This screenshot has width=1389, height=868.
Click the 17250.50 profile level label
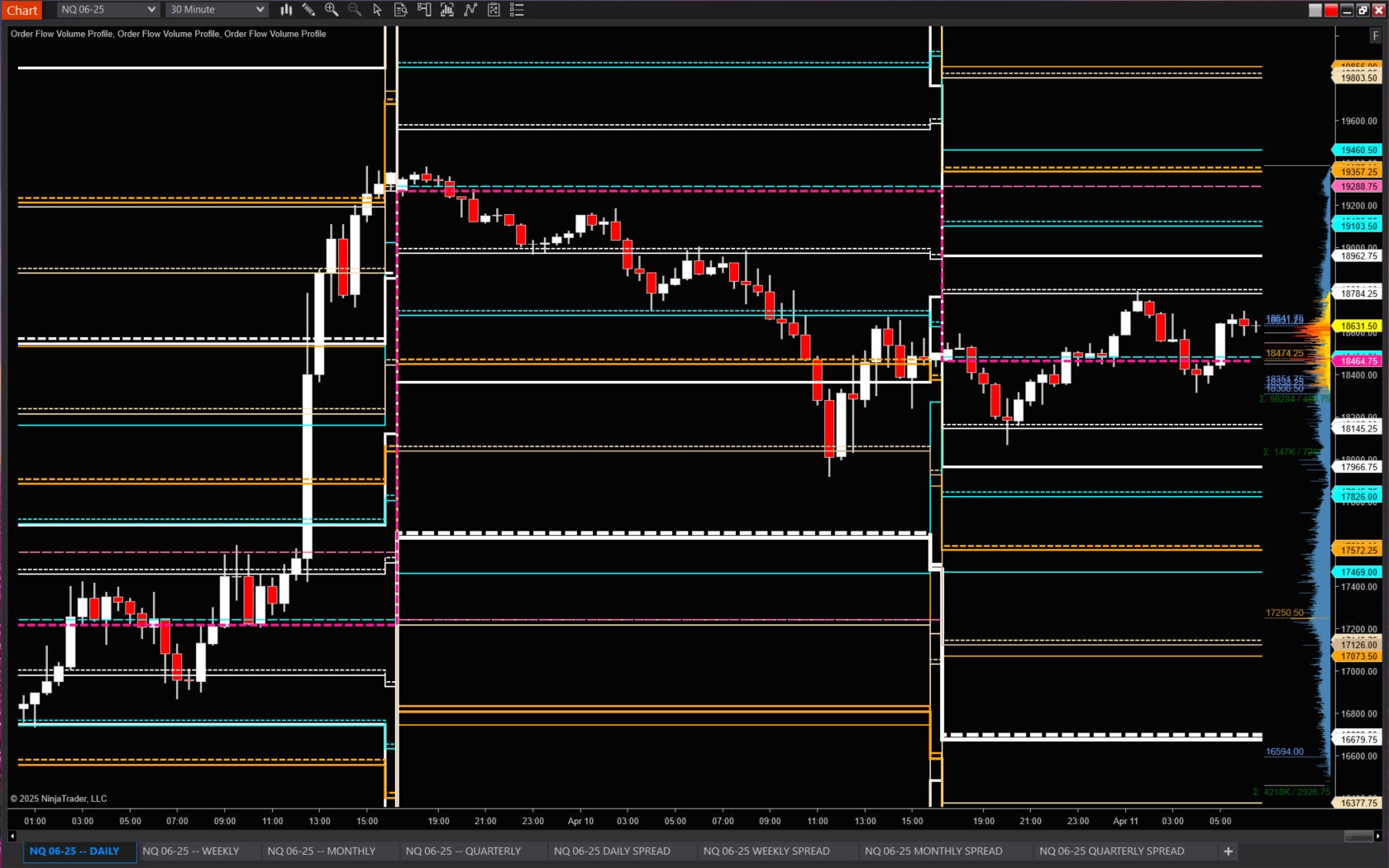(x=1284, y=613)
